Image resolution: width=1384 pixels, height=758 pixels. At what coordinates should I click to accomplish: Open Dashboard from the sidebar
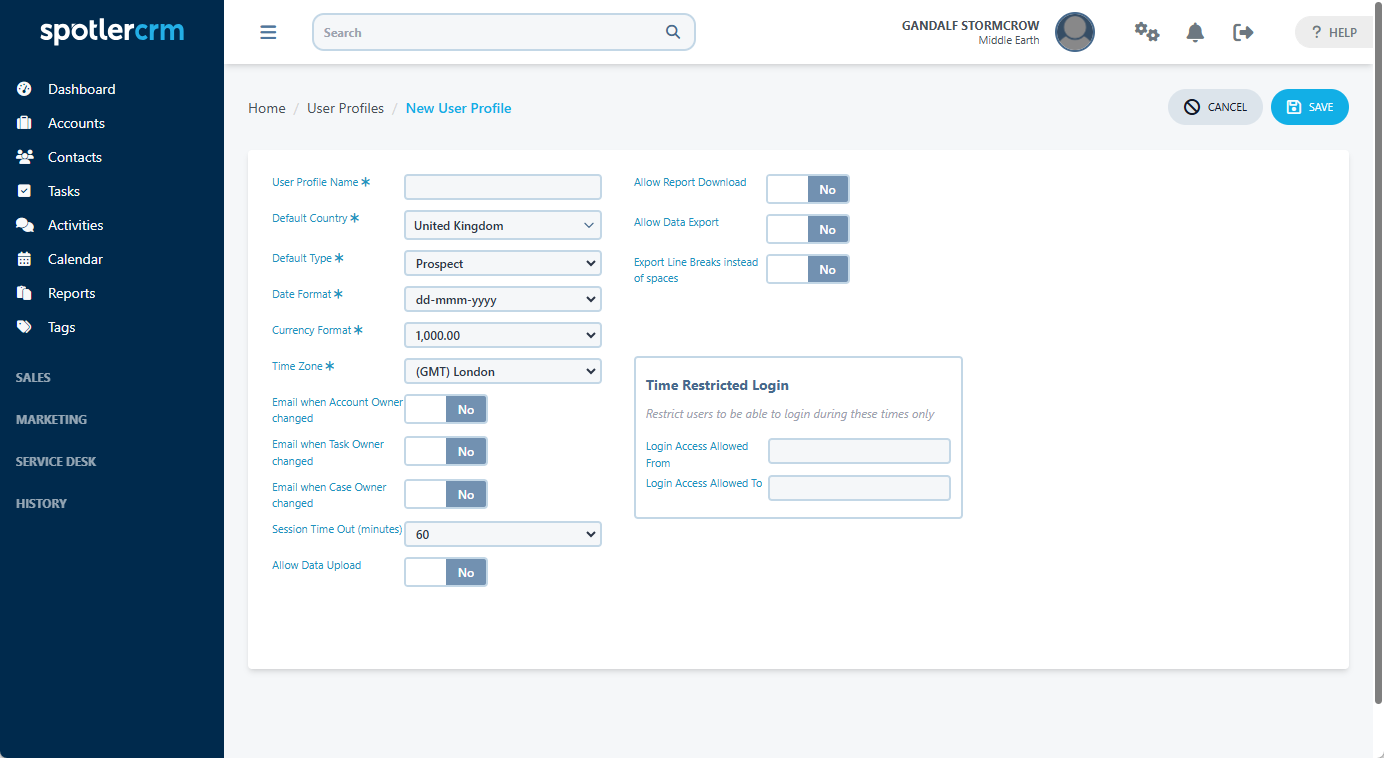(x=82, y=89)
